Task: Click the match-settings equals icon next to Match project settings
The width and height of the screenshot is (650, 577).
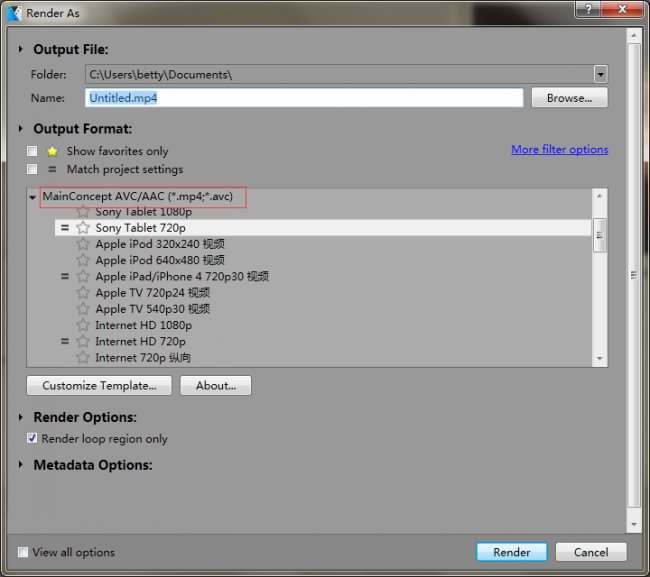Action: pyautogui.click(x=52, y=169)
